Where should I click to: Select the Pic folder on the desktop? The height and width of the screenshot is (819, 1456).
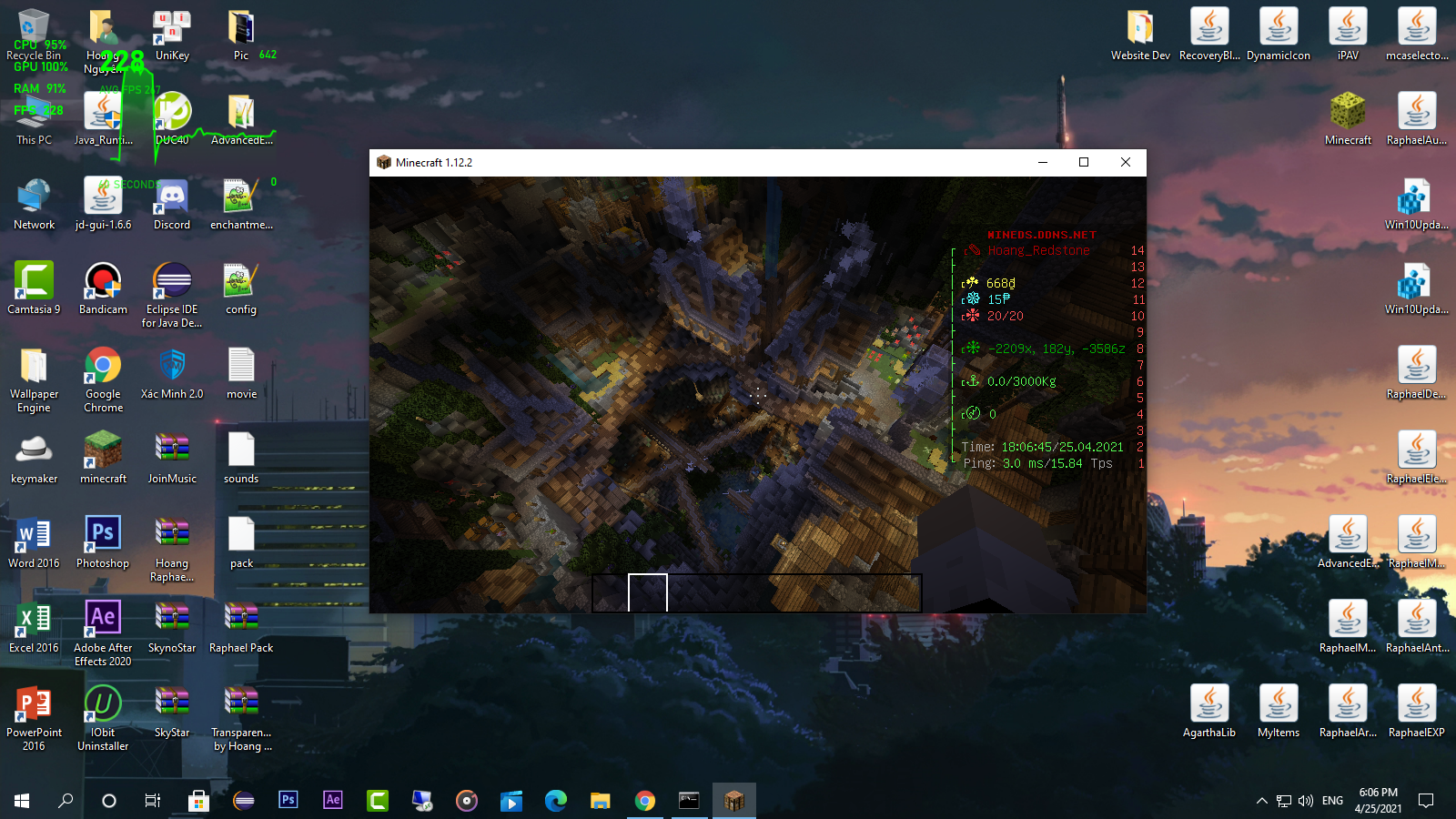click(241, 36)
